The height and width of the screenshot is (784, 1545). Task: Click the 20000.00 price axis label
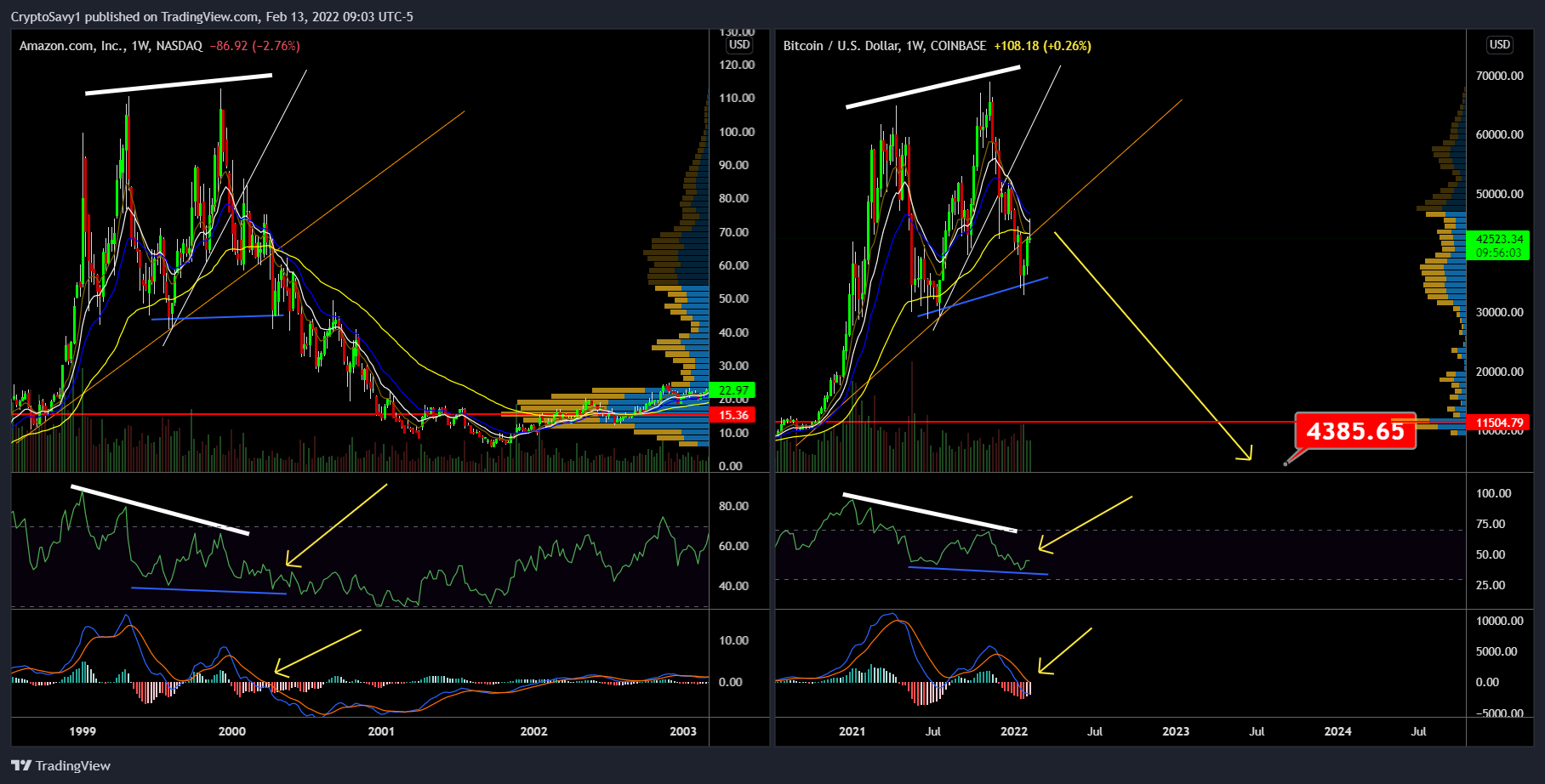(x=1500, y=372)
